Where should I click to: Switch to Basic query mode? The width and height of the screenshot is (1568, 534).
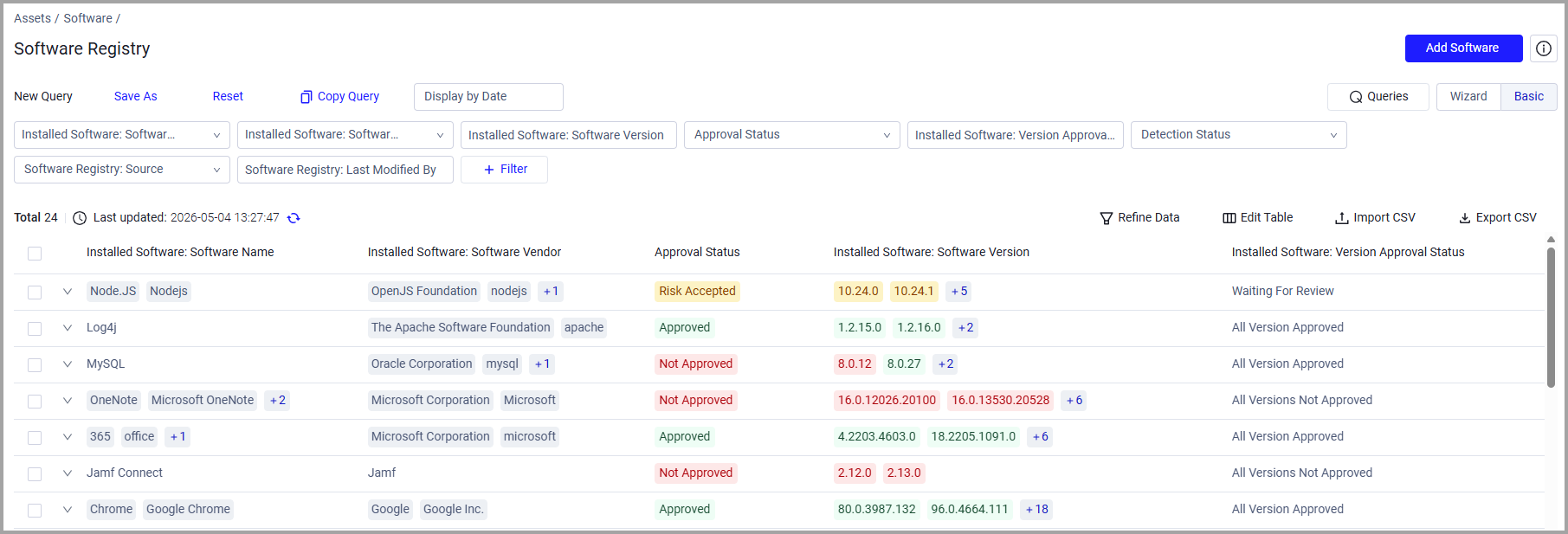click(x=1529, y=97)
